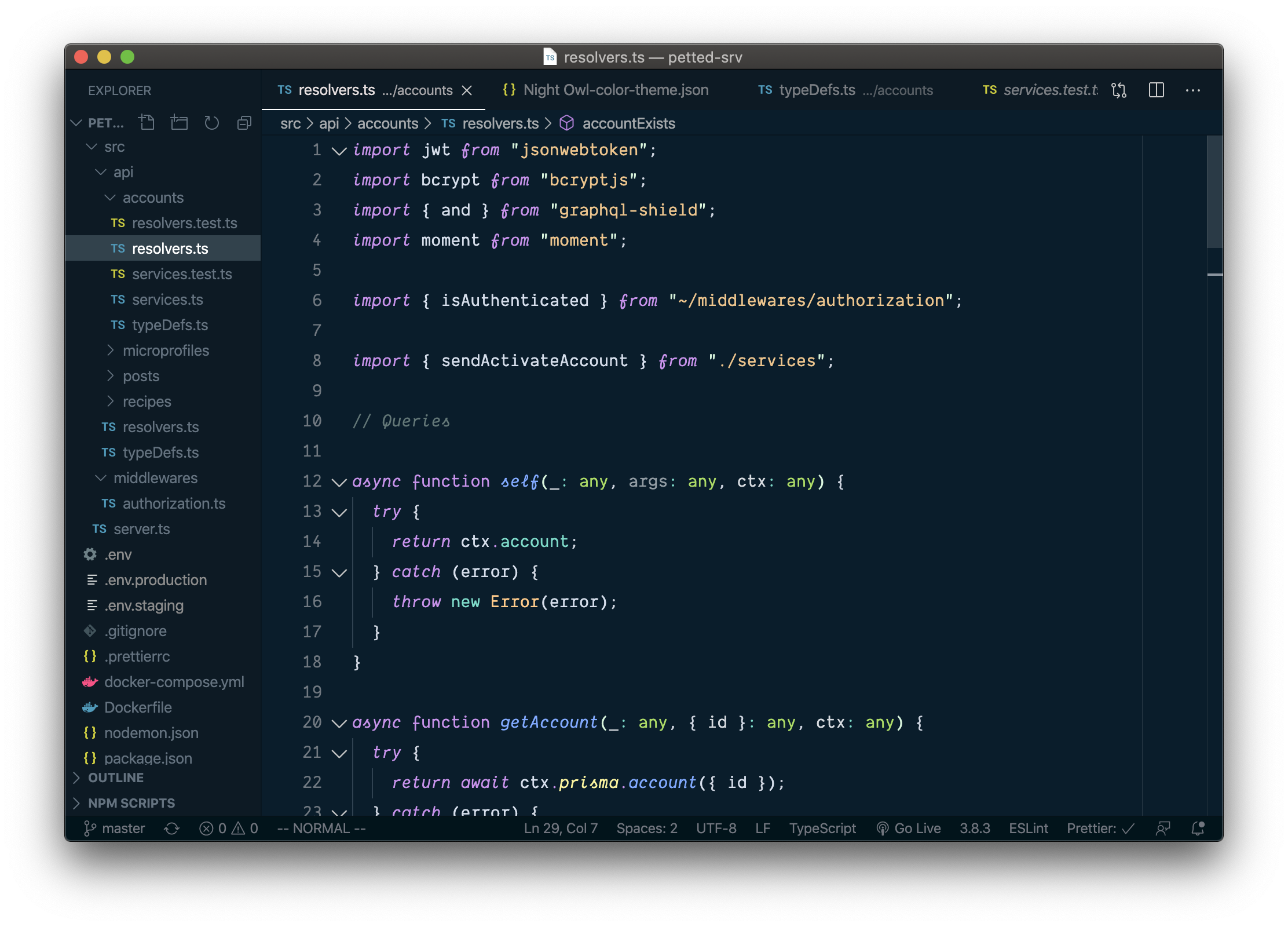Click the Spaces: 2 indentation setting

[x=647, y=829]
